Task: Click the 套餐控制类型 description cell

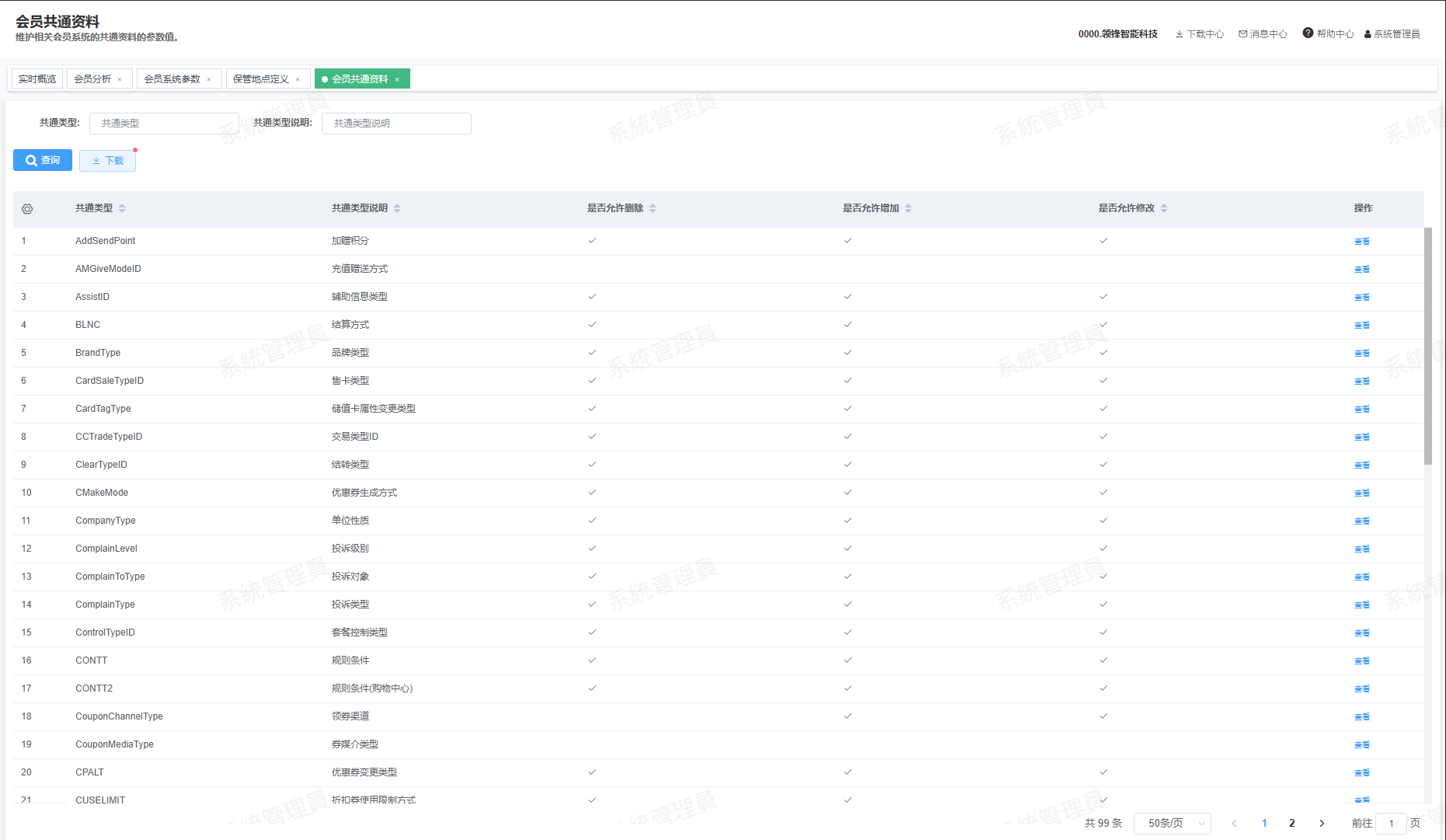Action: (360, 633)
